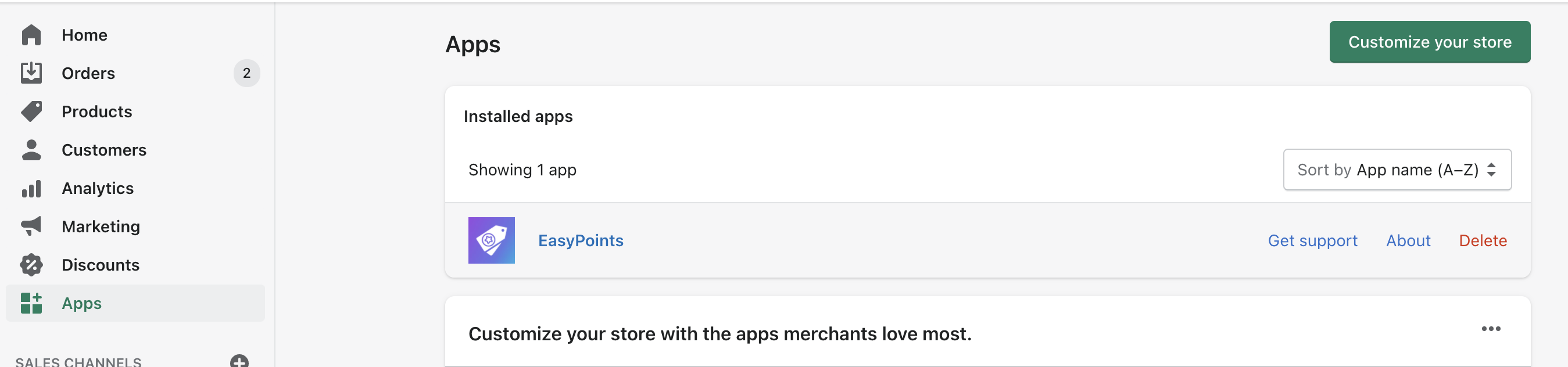The height and width of the screenshot is (367, 1568).
Task: Click the Marketing megaphone icon
Action: click(31, 226)
